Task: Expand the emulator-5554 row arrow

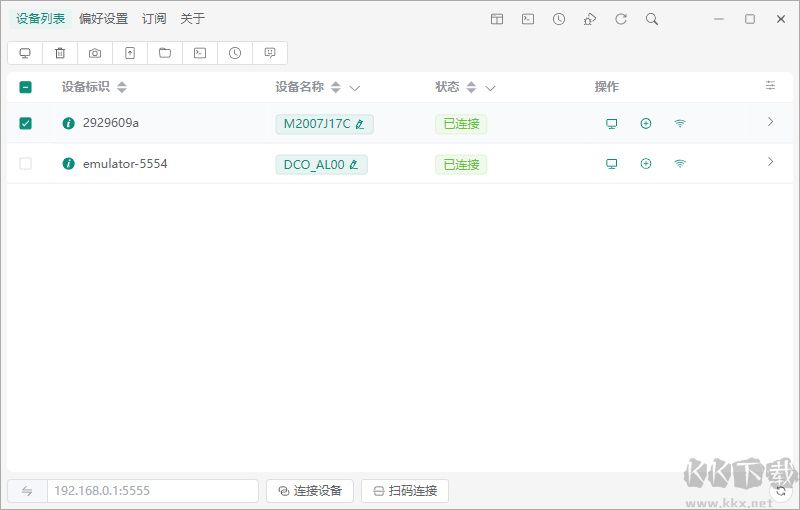Action: (770, 162)
